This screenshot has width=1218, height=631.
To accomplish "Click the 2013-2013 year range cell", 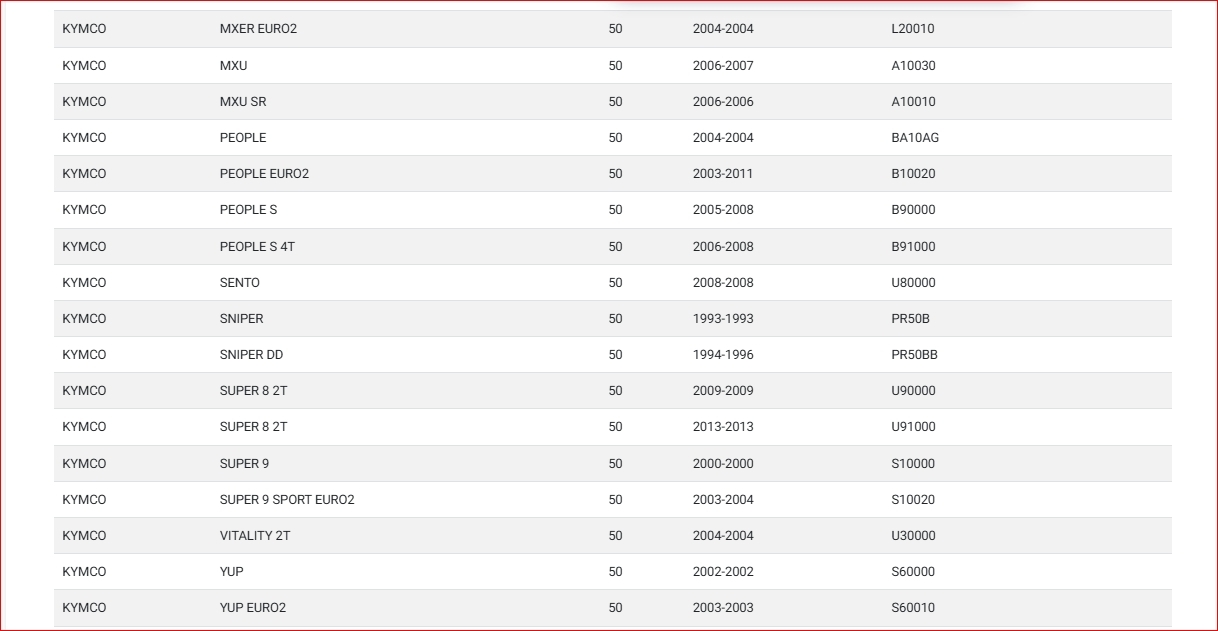I will [723, 427].
